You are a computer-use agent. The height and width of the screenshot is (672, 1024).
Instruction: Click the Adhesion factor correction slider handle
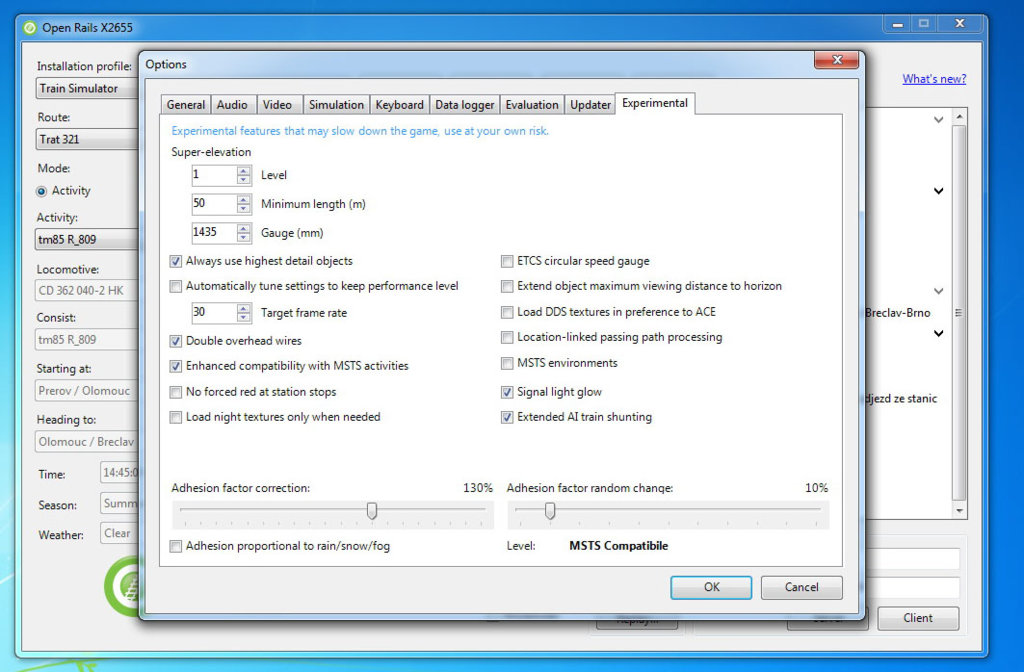(x=372, y=511)
